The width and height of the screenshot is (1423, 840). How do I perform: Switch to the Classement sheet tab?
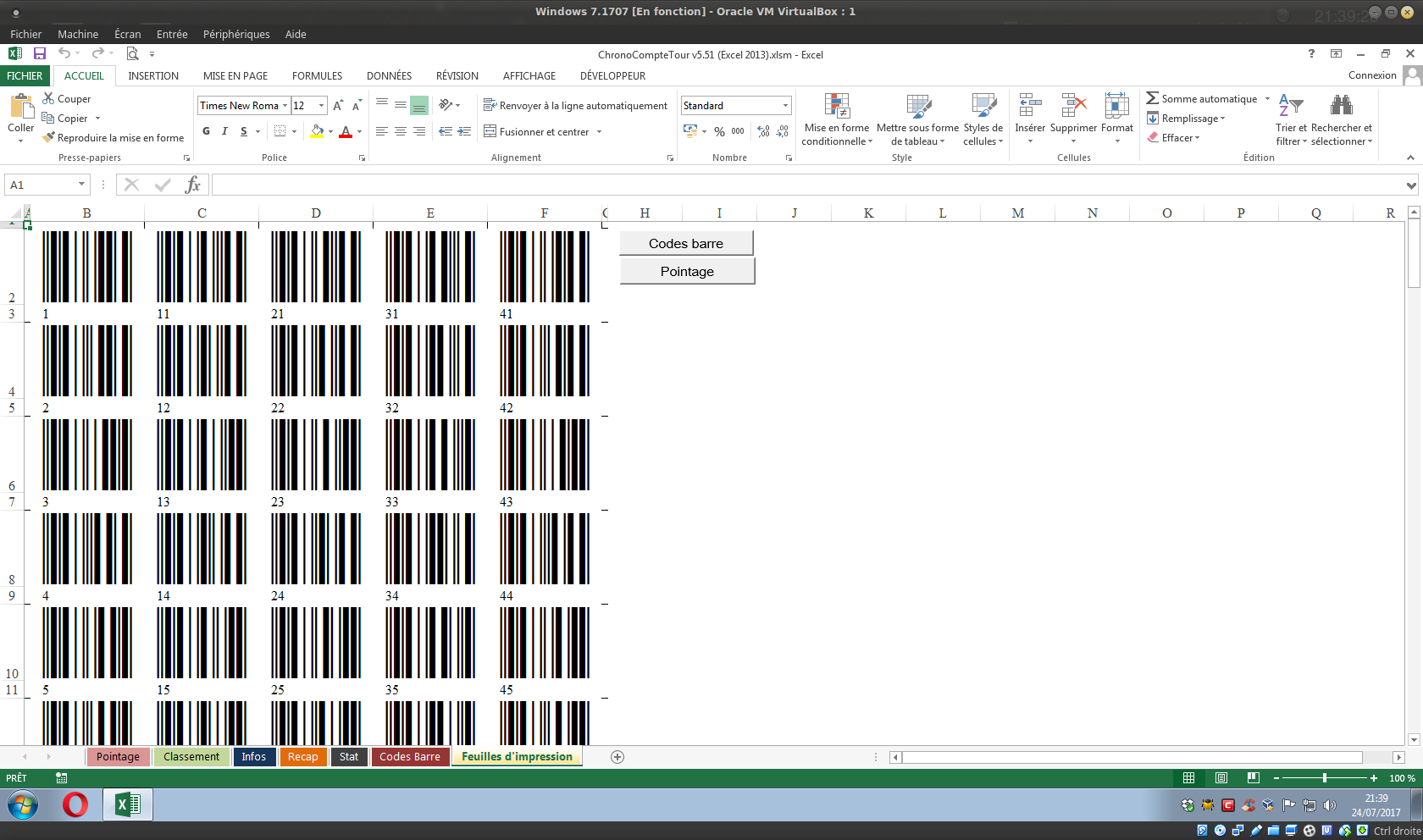point(191,757)
